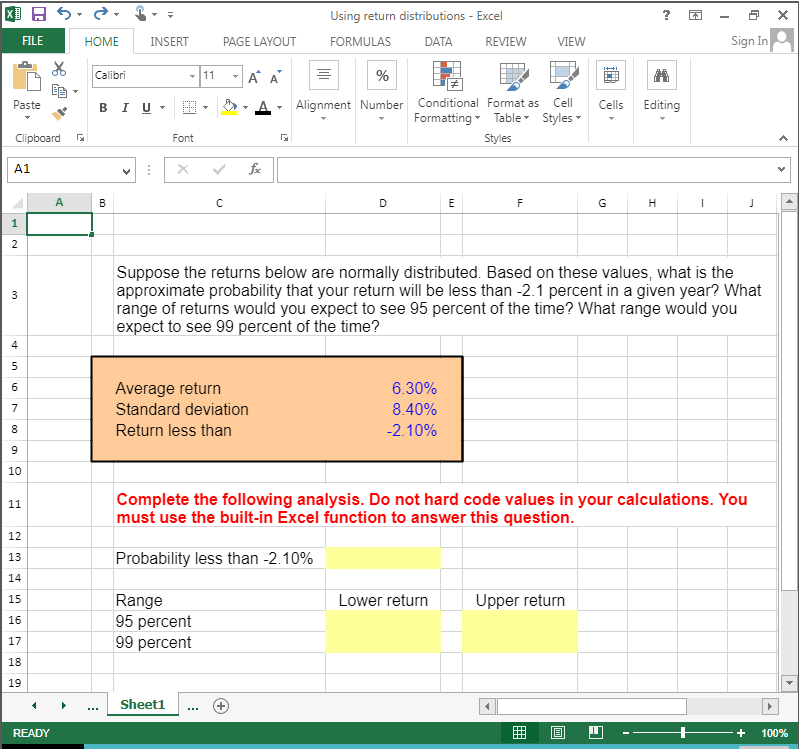Open the Editing binoculars group
The image size is (799, 750).
click(x=661, y=91)
